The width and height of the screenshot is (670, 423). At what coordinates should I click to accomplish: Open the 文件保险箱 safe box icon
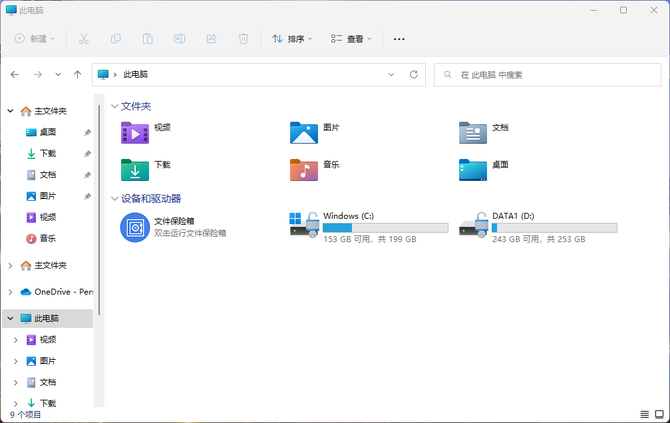click(134, 227)
